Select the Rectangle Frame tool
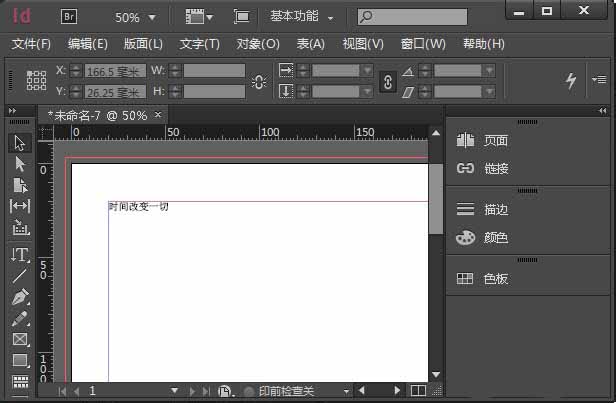The image size is (616, 403). pos(20,339)
